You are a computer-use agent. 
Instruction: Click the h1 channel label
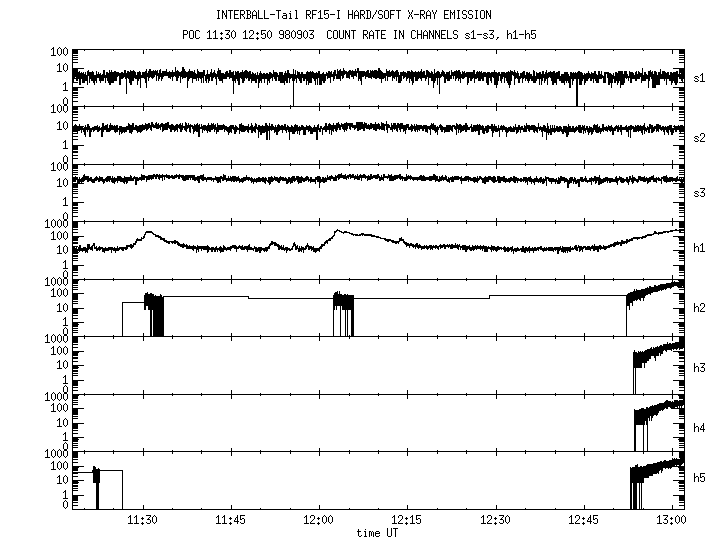click(700, 250)
